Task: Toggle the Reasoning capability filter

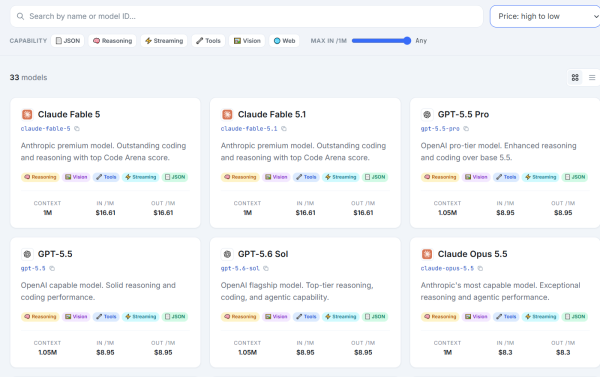Action: coord(112,41)
